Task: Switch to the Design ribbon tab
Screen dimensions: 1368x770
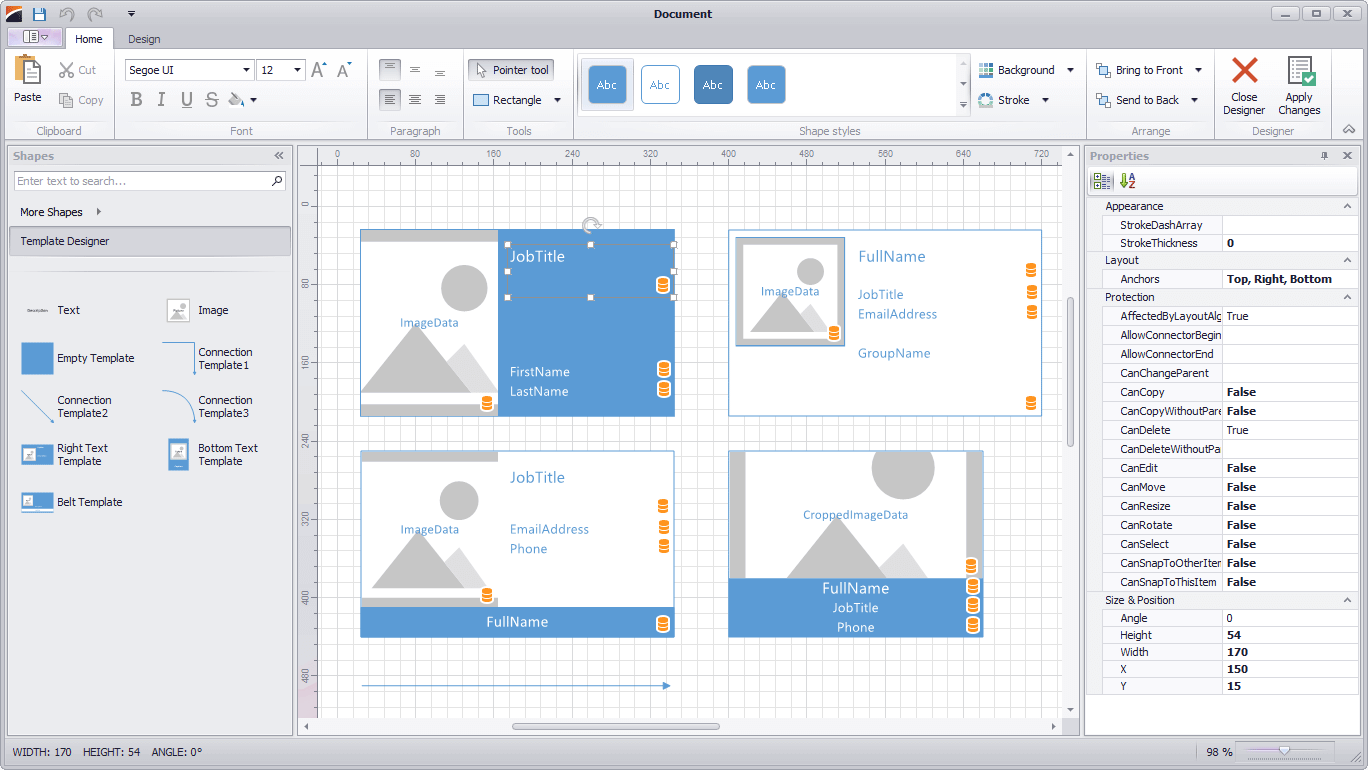Action: click(x=144, y=39)
